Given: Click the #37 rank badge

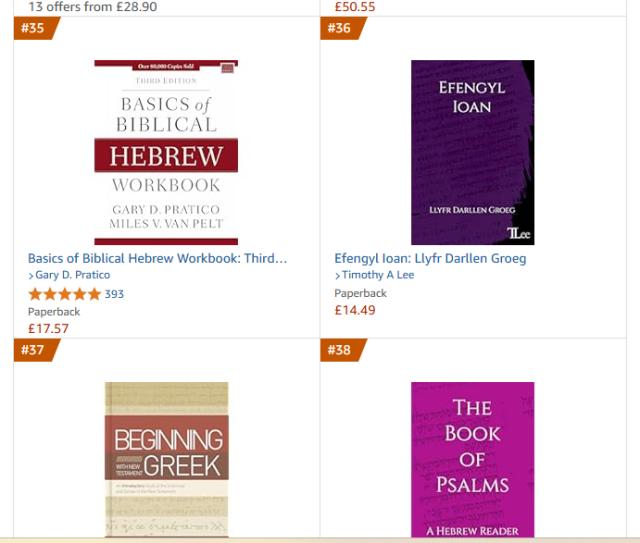Looking at the screenshot, I should click(x=36, y=352).
